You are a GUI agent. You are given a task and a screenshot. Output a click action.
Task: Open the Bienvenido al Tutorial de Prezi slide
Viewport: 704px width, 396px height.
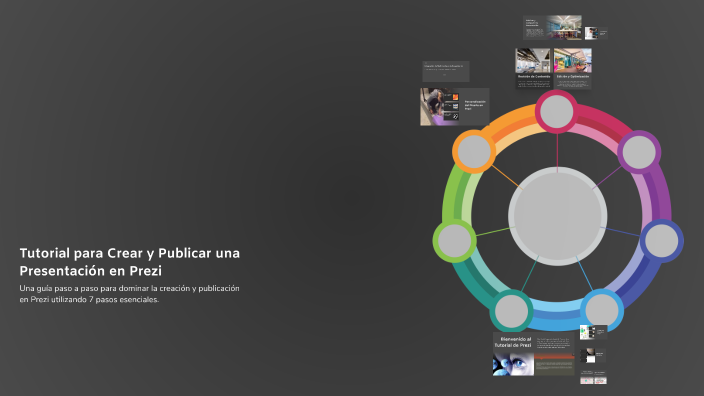tap(533, 355)
